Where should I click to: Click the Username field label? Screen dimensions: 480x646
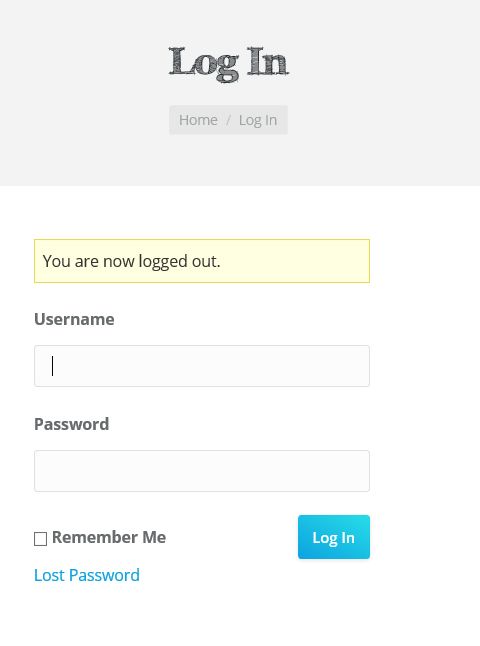[74, 319]
